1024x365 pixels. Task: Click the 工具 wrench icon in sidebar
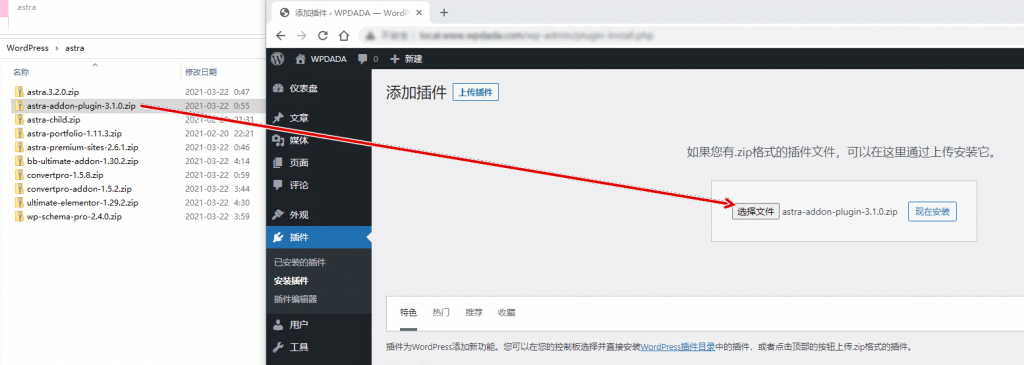(x=278, y=347)
